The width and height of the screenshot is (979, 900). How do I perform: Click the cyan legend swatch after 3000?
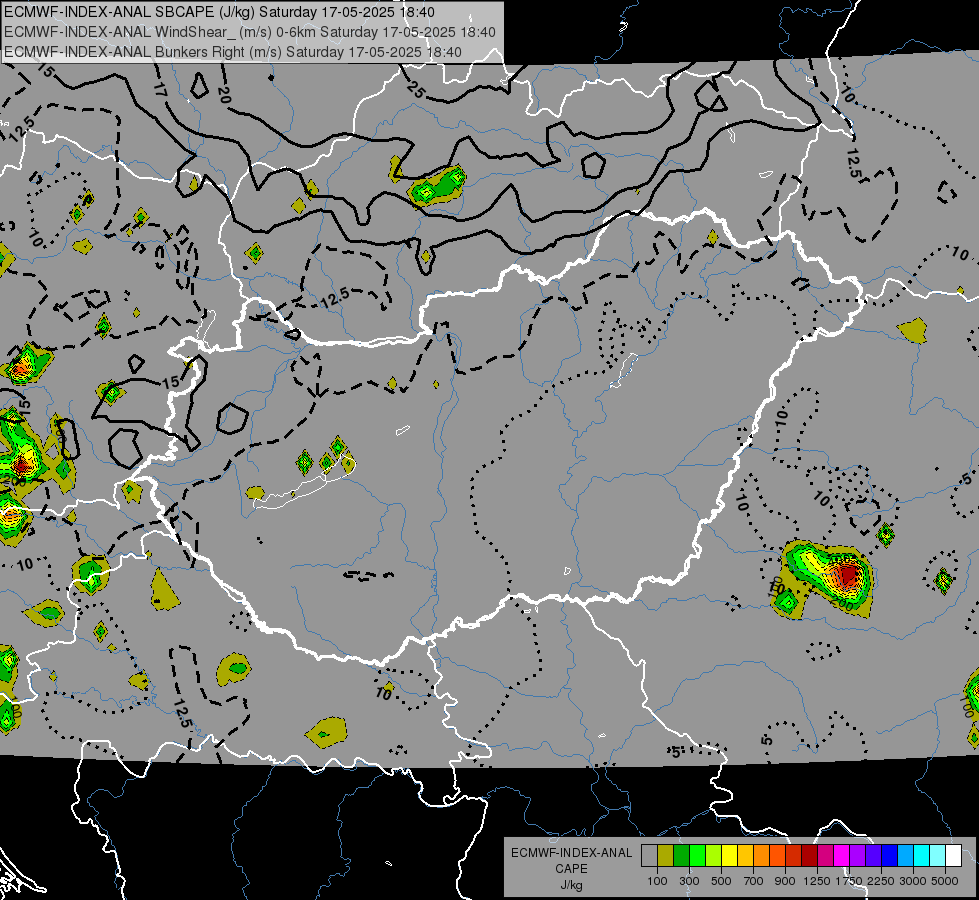pos(922,856)
